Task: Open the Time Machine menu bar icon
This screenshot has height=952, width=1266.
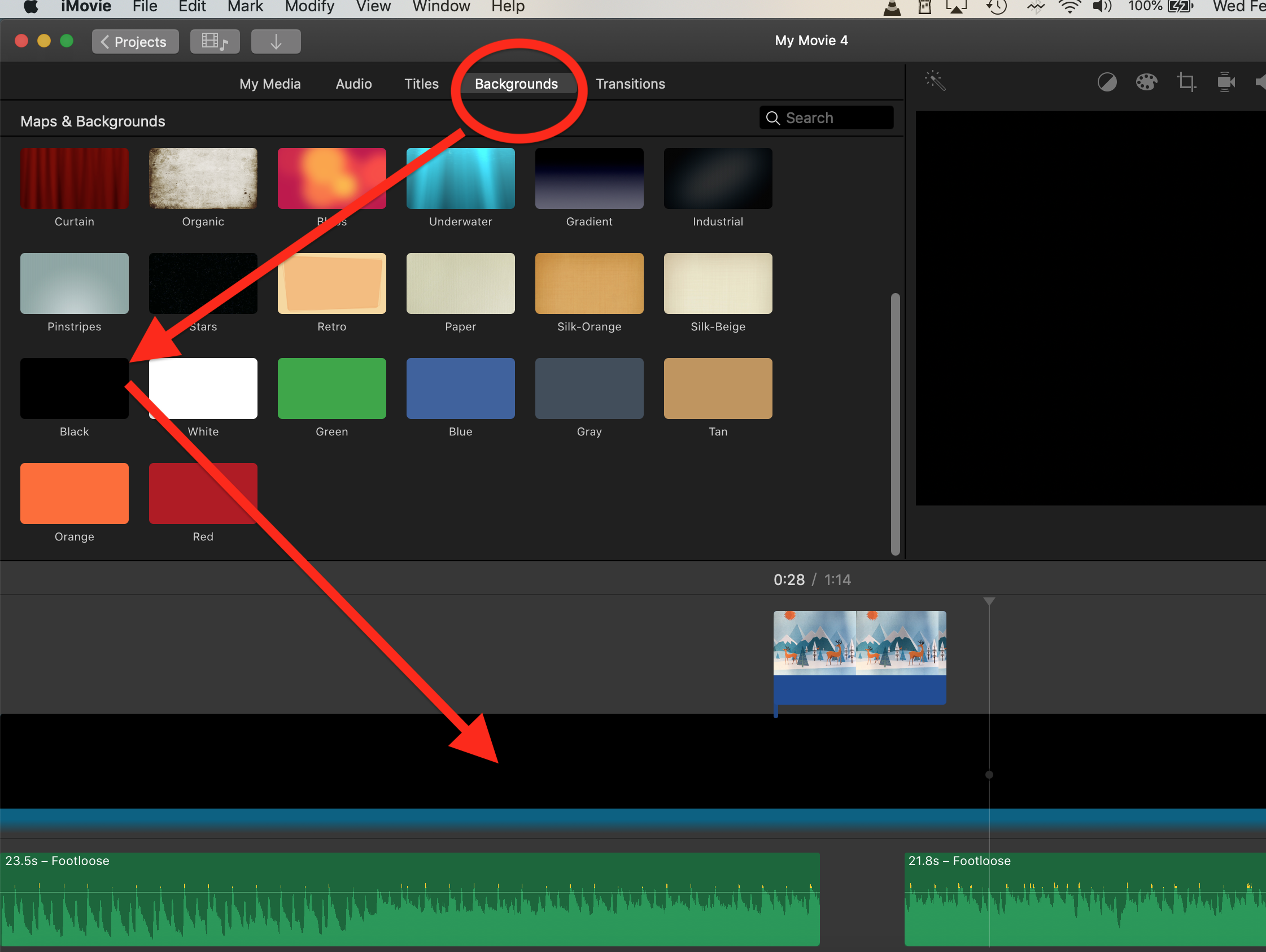Action: click(x=997, y=7)
